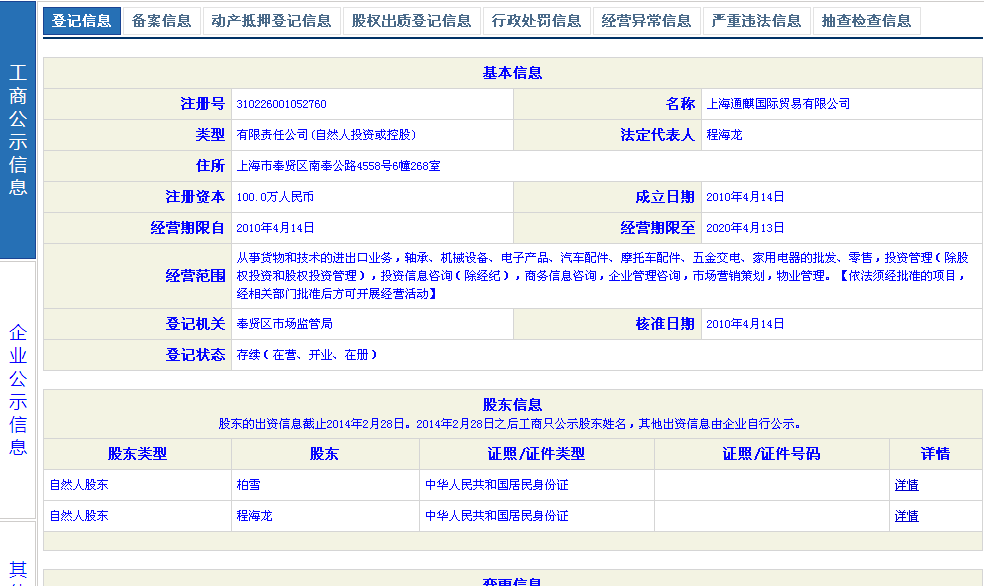984x586 pixels.
Task: Switch to 企业公示信息 in the left sidebar
Action: (18, 390)
